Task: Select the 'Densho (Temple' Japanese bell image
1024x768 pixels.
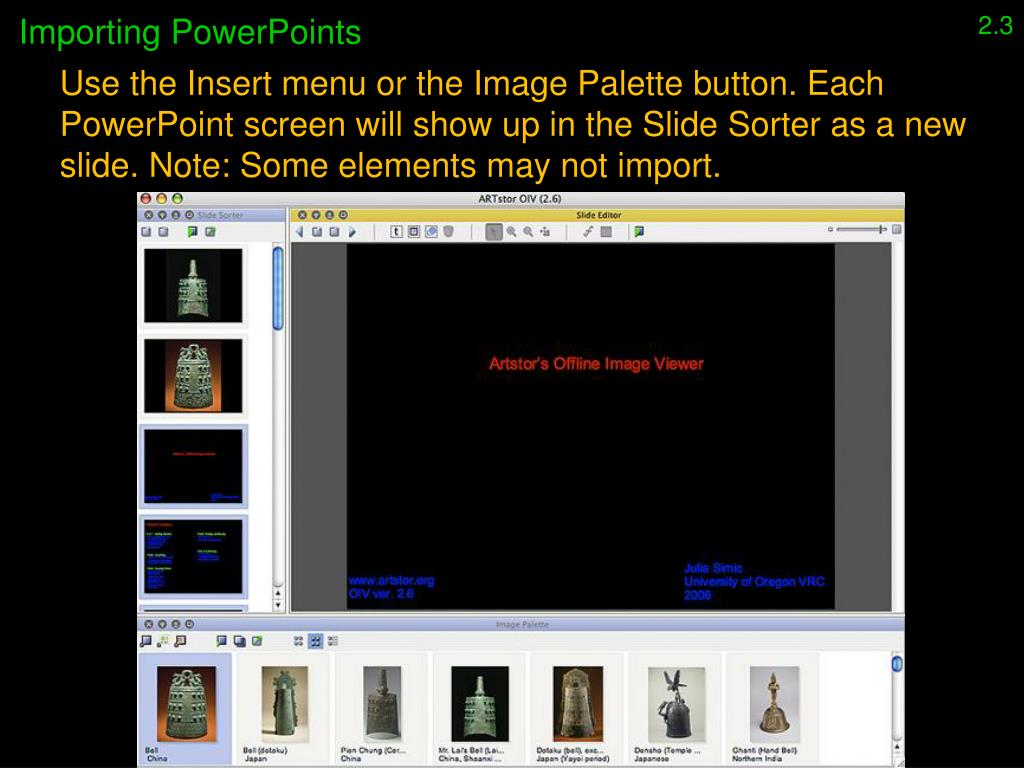Action: [x=676, y=709]
